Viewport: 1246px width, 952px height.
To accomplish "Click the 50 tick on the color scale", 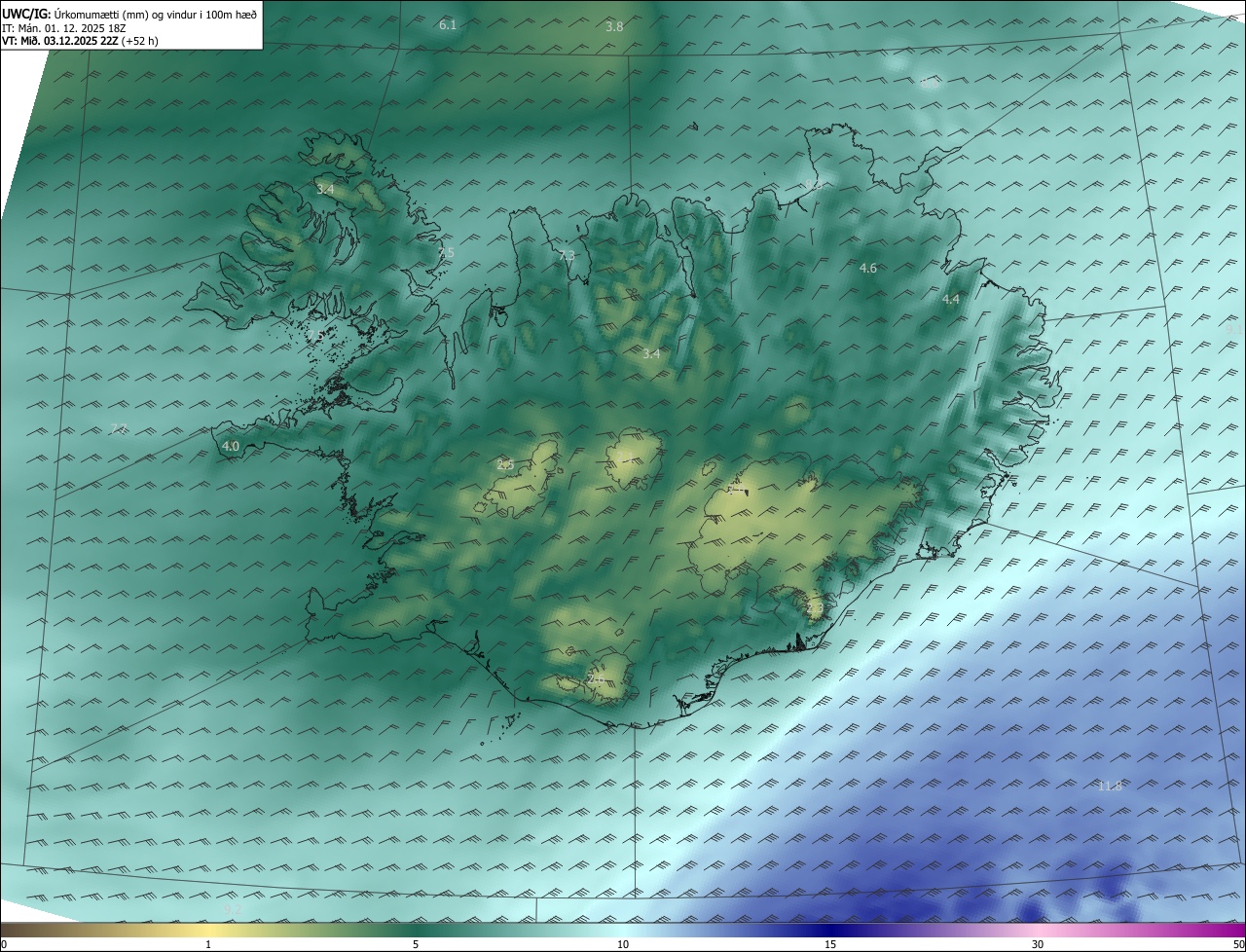I will pos(1238,944).
